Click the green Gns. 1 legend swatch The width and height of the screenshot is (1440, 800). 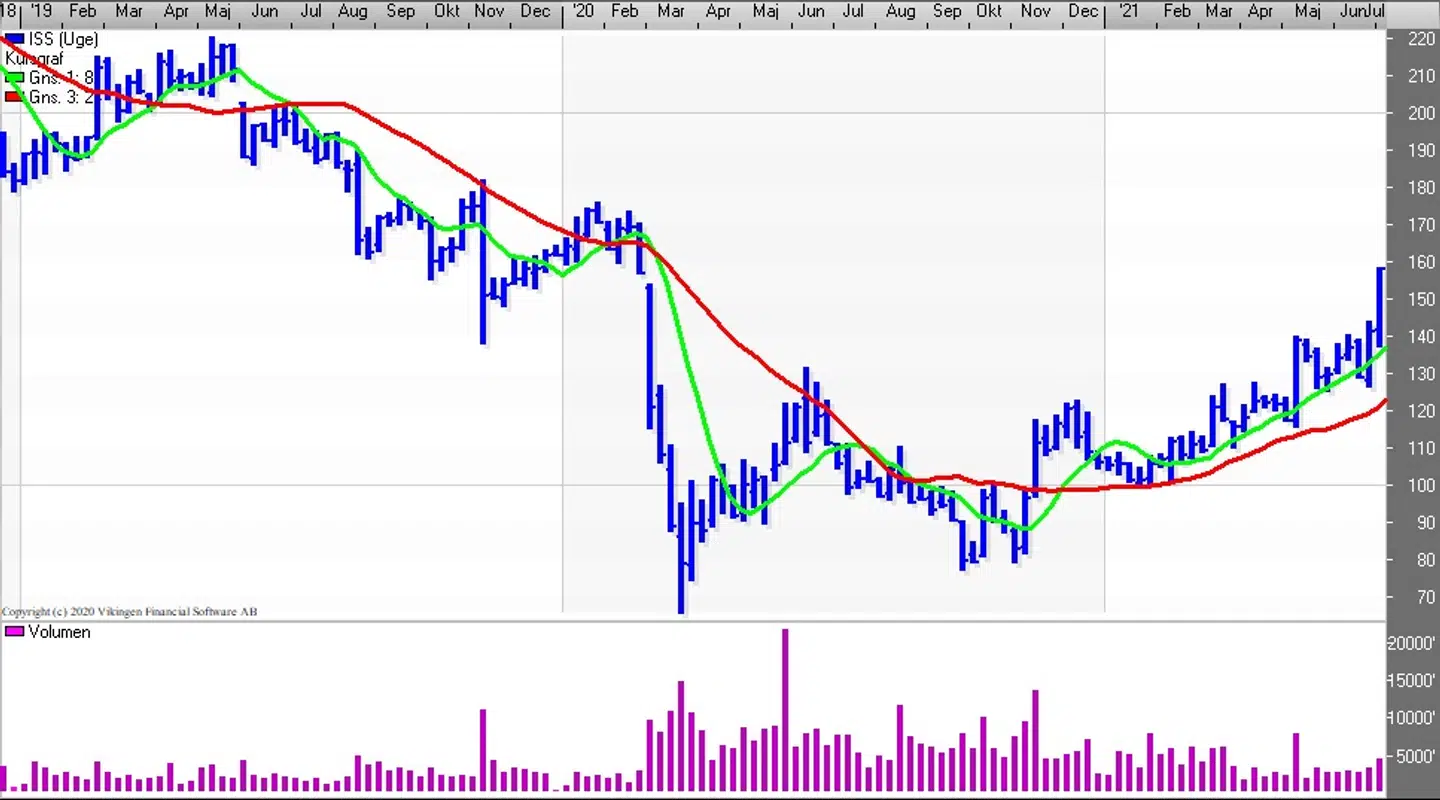coord(14,78)
